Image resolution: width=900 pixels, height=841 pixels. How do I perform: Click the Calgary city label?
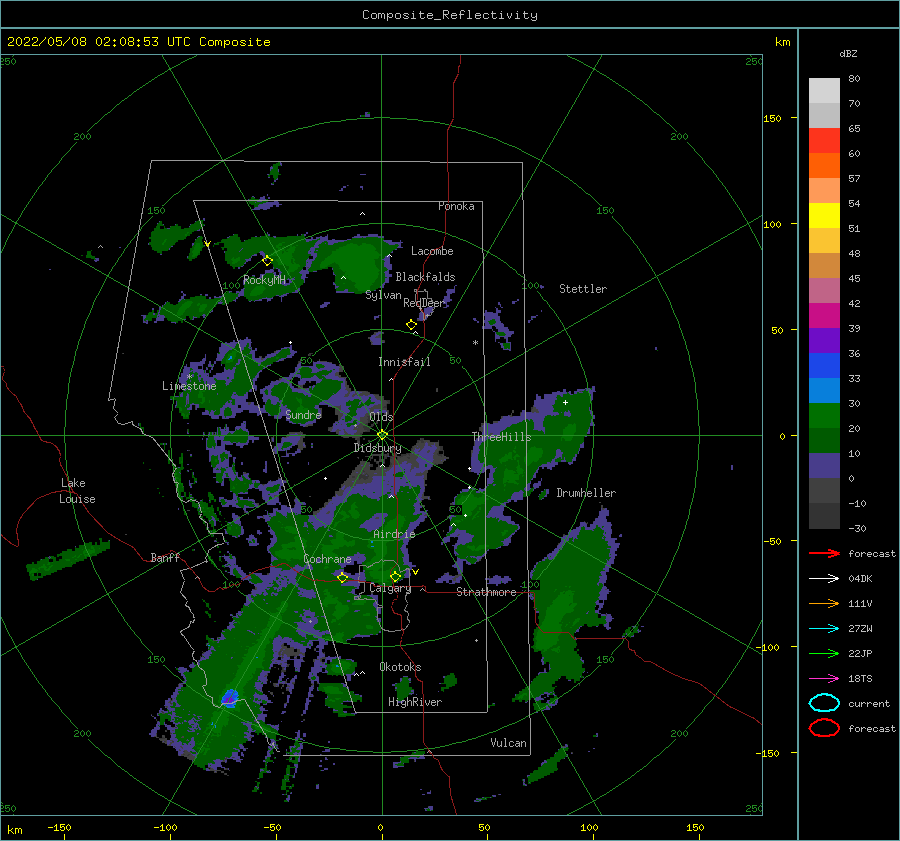pos(390,588)
